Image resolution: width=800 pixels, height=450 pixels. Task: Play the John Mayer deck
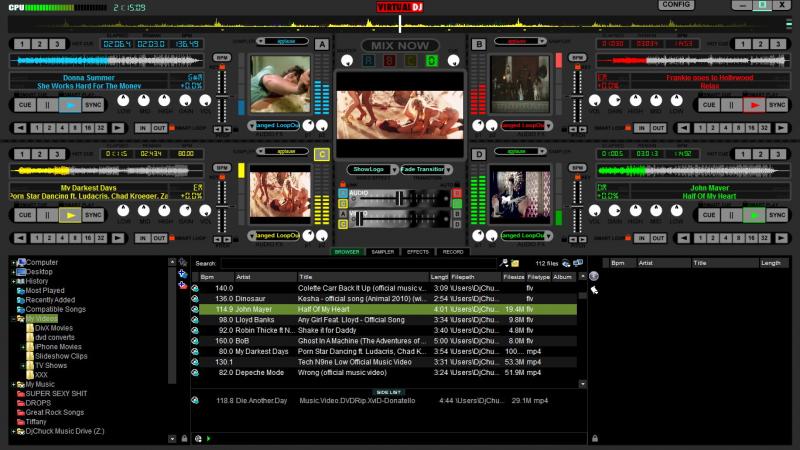[754, 215]
